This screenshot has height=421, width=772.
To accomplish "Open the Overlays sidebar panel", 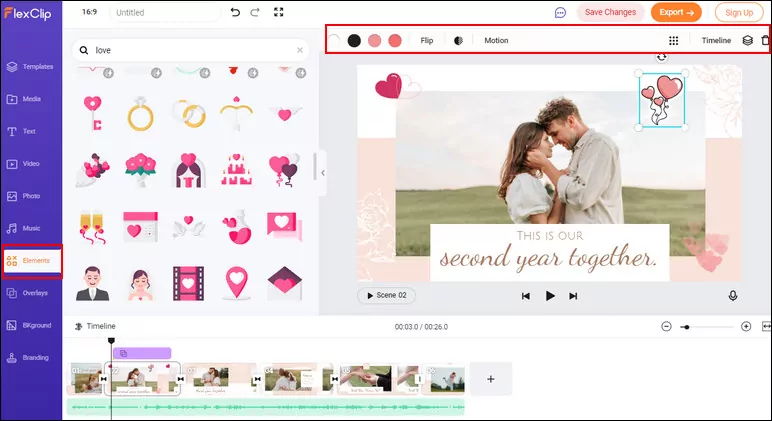I will (x=27, y=293).
